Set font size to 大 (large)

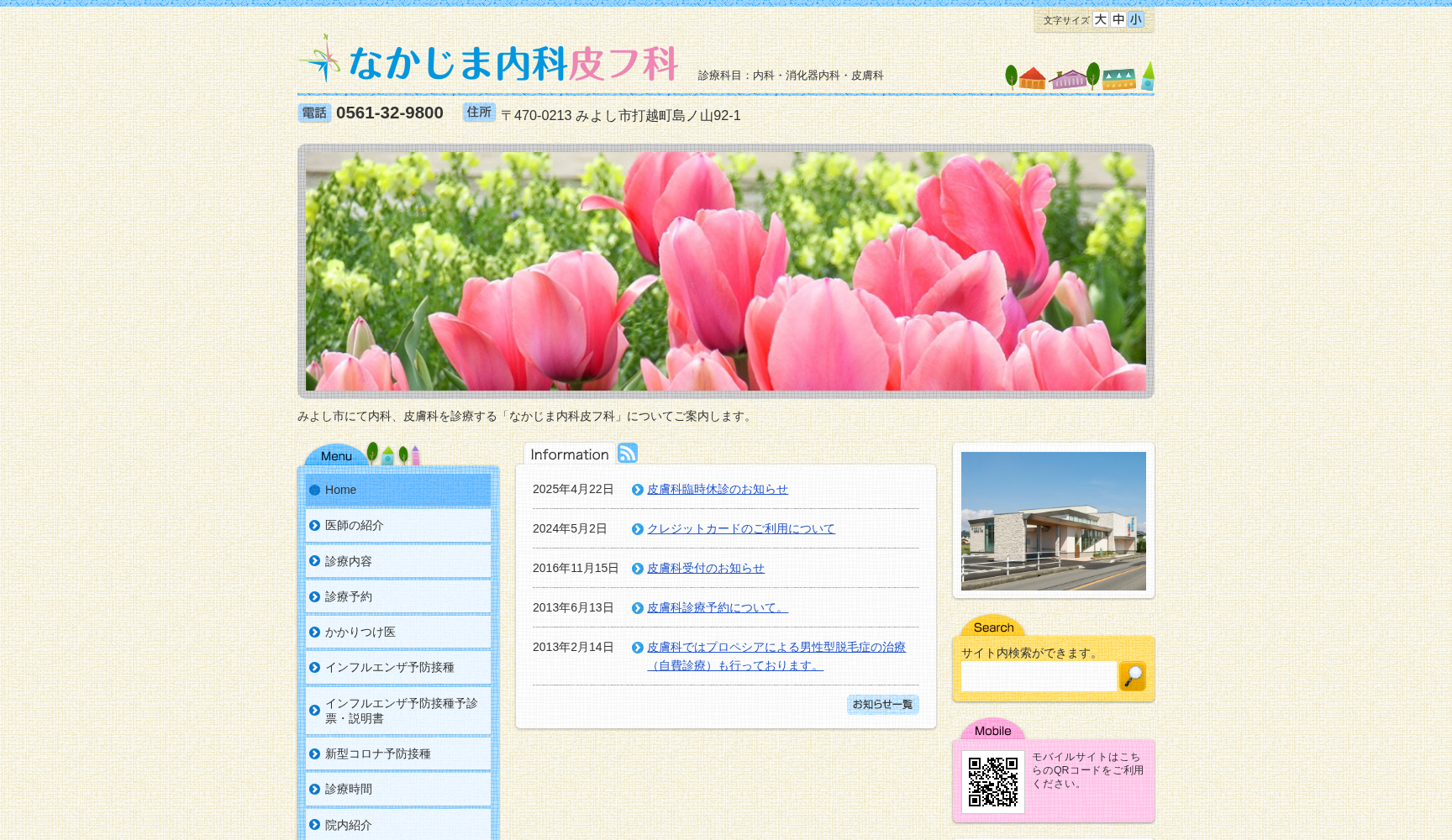[x=1100, y=19]
